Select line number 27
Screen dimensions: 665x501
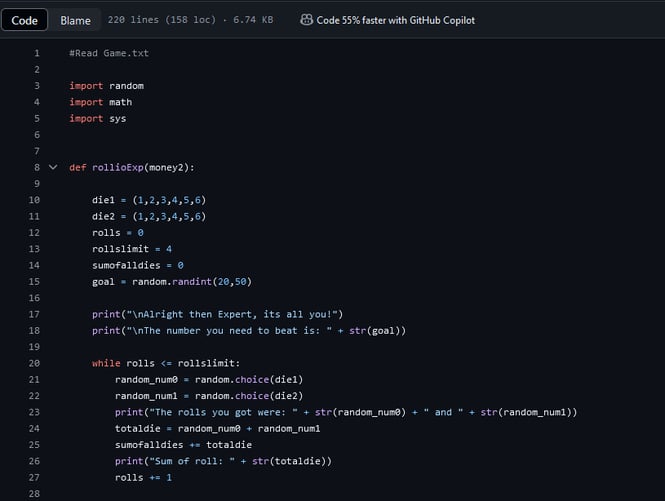pos(34,478)
